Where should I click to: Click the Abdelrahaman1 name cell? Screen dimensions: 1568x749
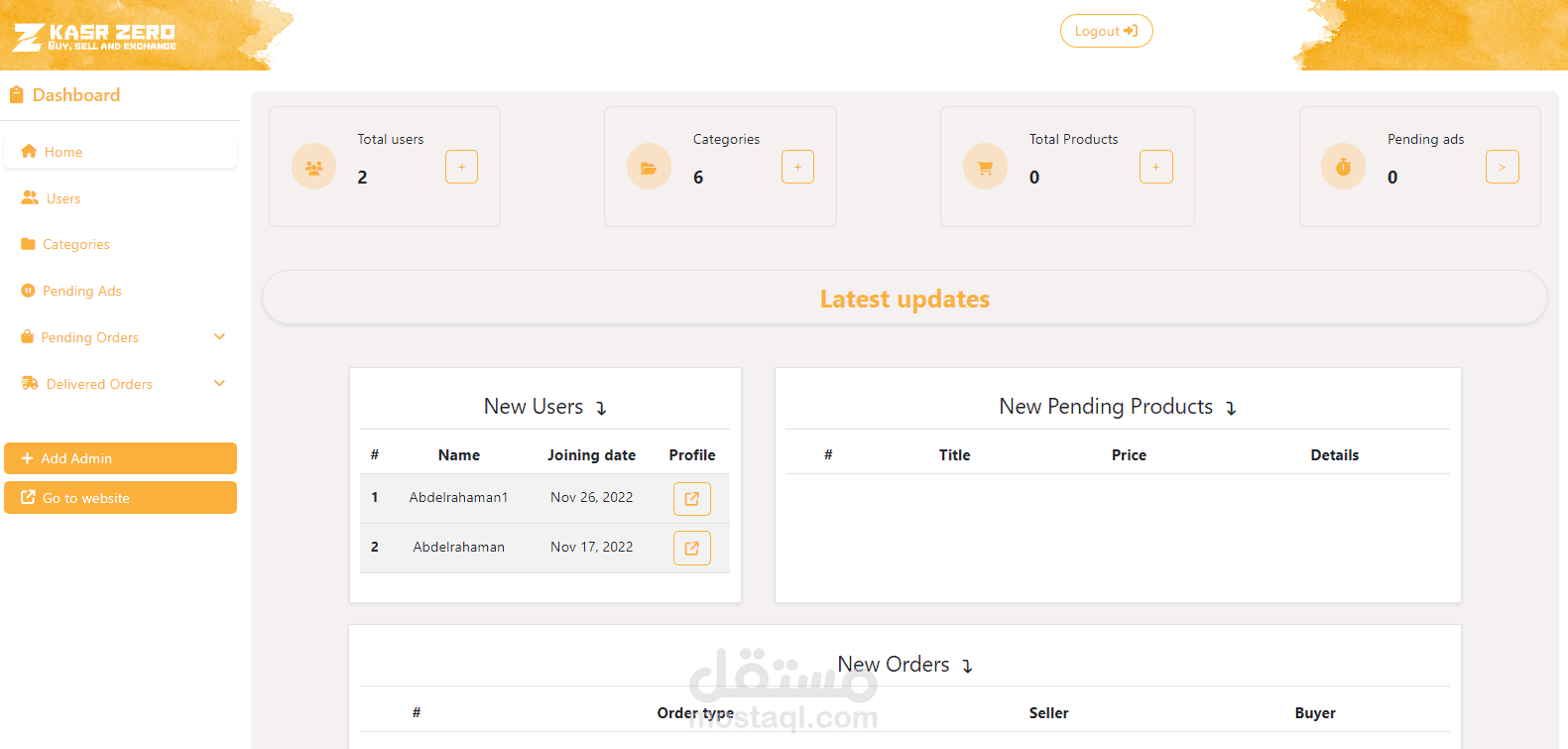tap(459, 498)
